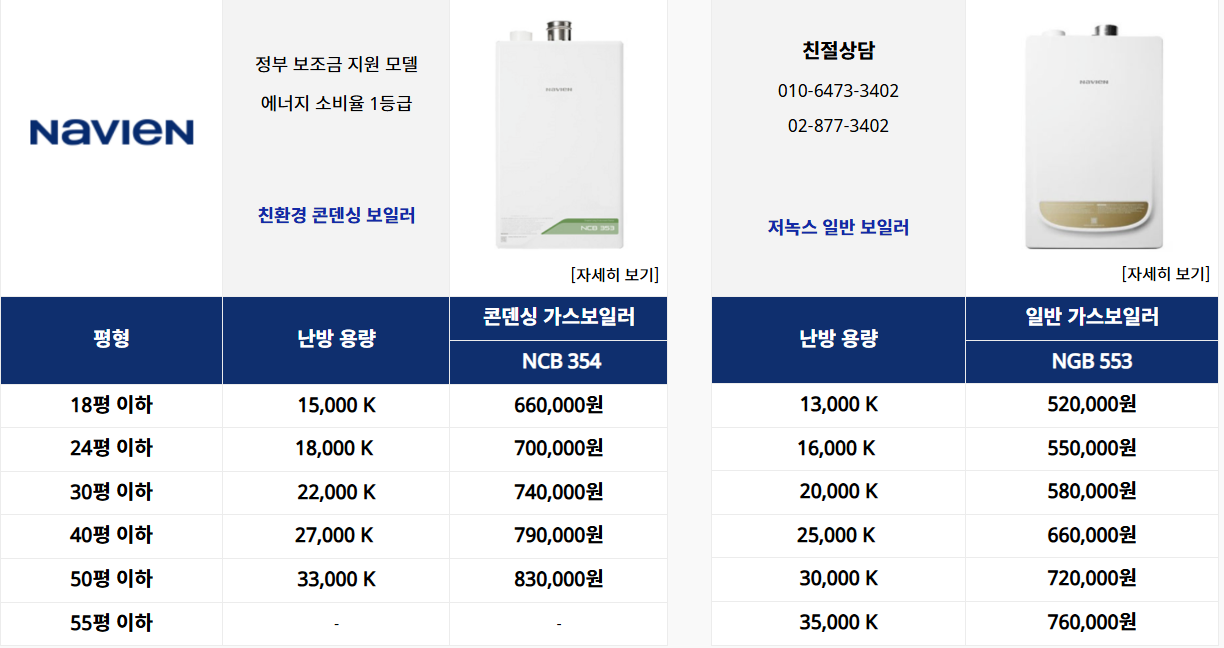Viewport: 1224px width, 648px height.
Task: Select the 친환경 콘덴싱 보일러 link
Action: (336, 215)
